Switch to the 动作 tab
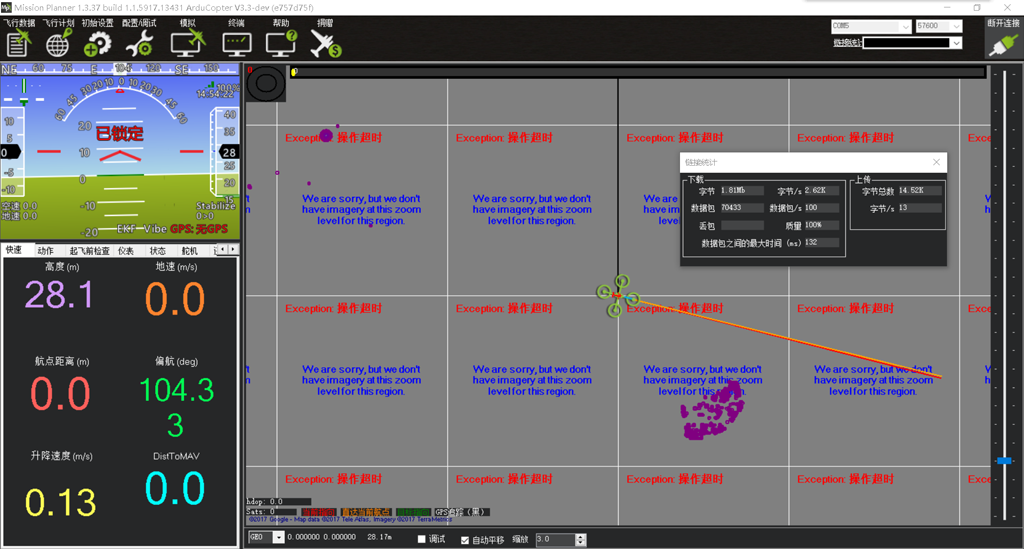Screen dimensions: 1024x549 46,250
